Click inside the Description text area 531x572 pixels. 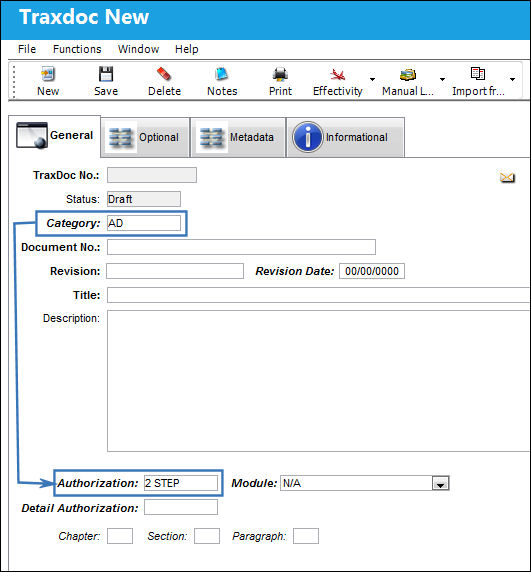[318, 381]
